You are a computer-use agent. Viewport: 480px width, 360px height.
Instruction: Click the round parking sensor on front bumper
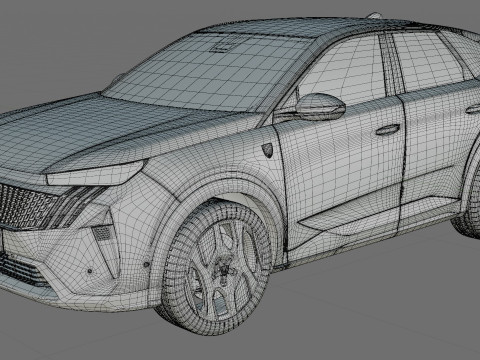point(90,271)
